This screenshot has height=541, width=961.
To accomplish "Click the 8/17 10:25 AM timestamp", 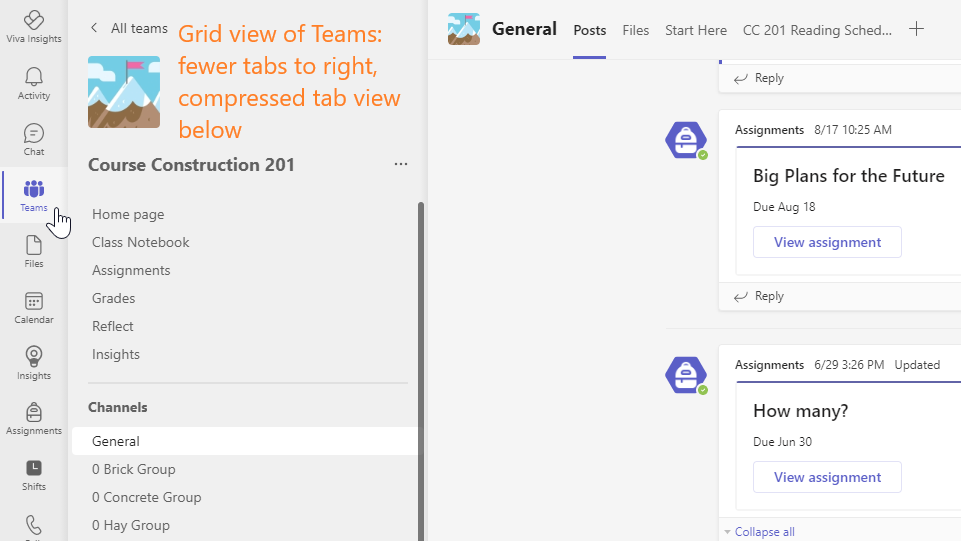I will coord(853,130).
